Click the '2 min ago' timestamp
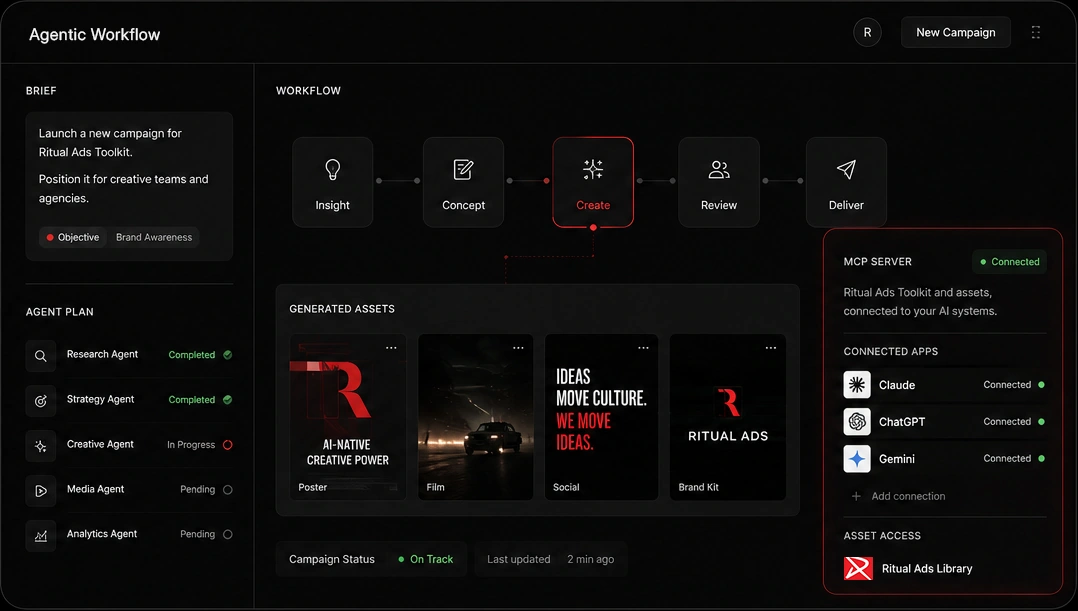 pyautogui.click(x=591, y=559)
